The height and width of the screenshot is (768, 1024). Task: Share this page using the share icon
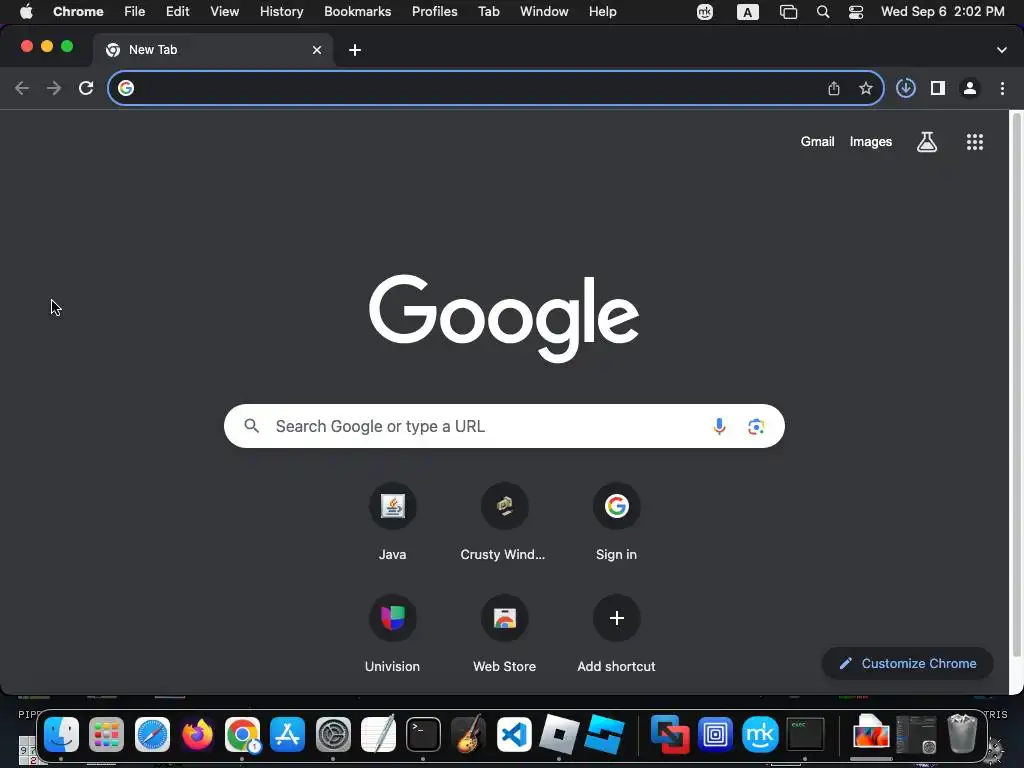click(834, 88)
